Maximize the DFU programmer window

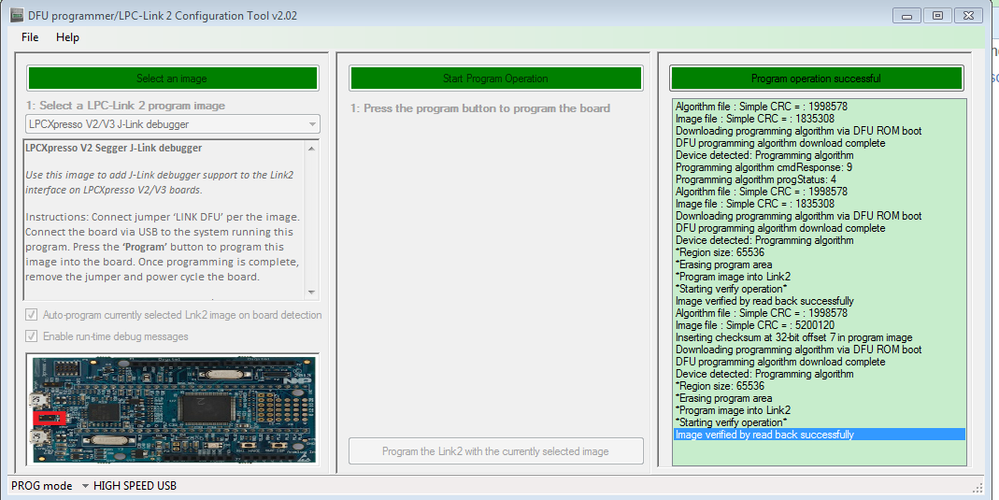938,15
